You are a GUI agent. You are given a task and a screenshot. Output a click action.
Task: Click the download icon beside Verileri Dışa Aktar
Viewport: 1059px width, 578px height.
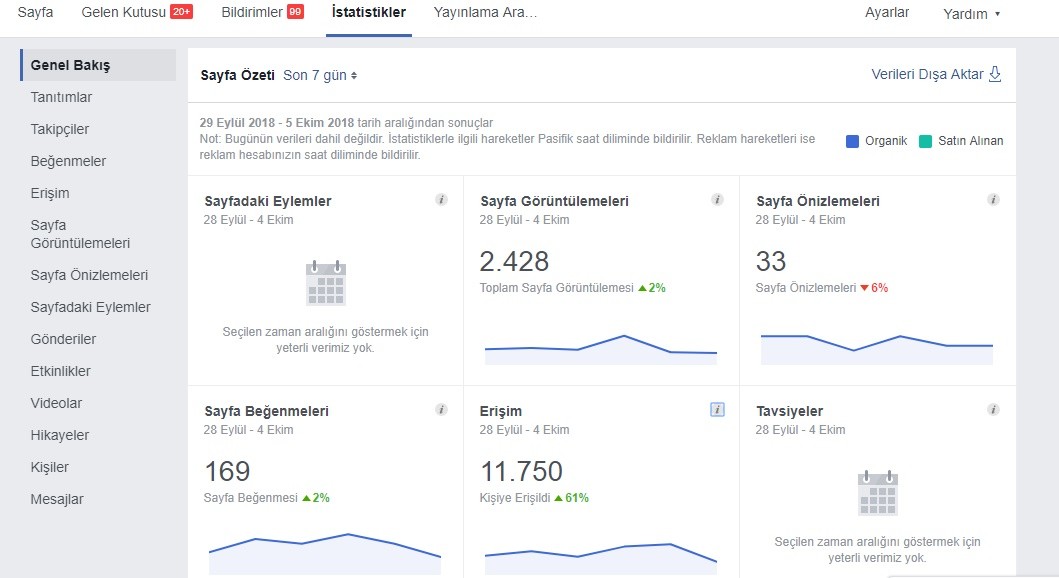[995, 74]
